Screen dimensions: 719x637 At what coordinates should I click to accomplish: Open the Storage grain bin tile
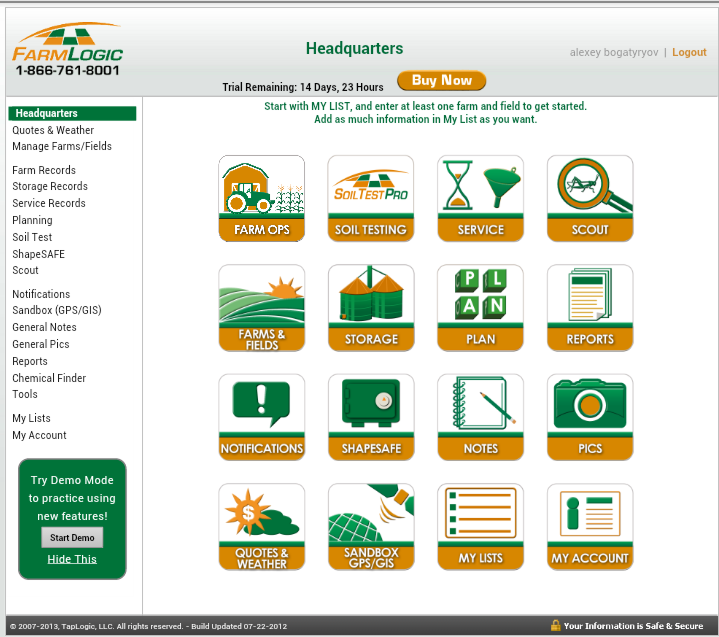tap(371, 308)
